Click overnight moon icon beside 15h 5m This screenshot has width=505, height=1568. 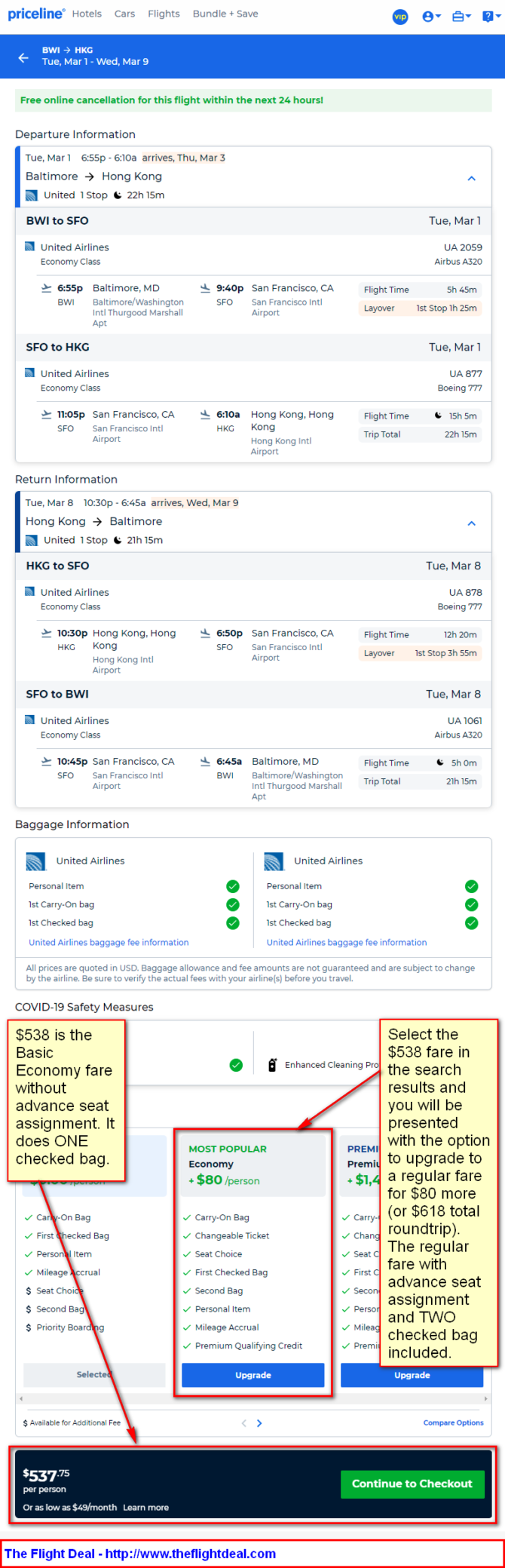pyautogui.click(x=439, y=416)
